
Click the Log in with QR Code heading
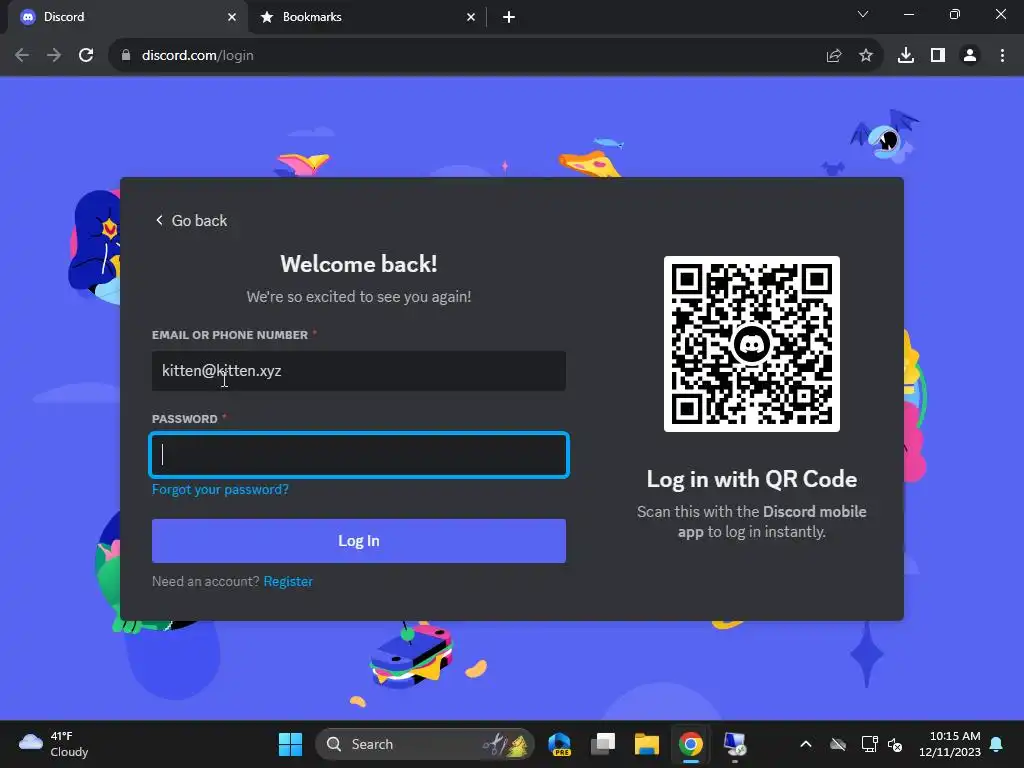click(x=752, y=479)
